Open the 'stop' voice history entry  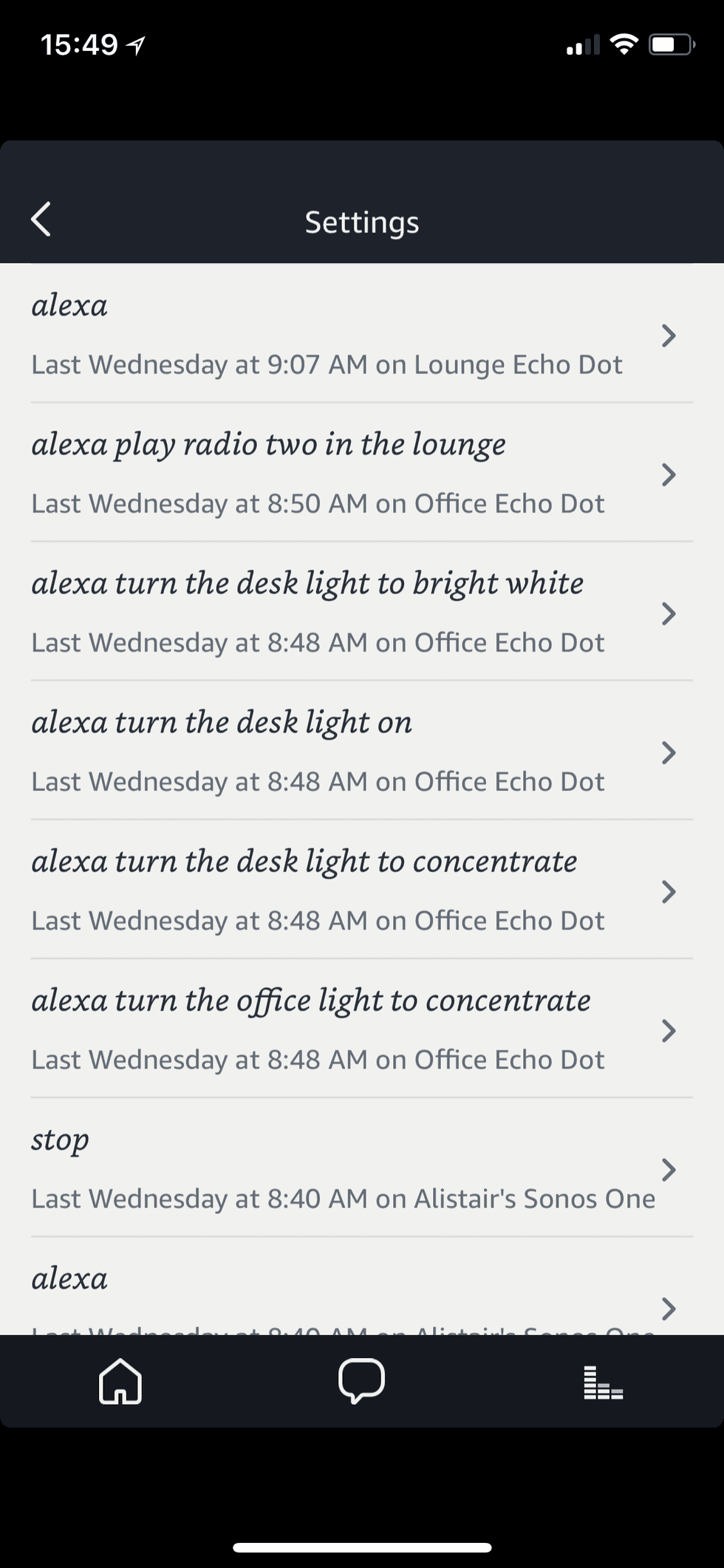(x=61, y=1140)
